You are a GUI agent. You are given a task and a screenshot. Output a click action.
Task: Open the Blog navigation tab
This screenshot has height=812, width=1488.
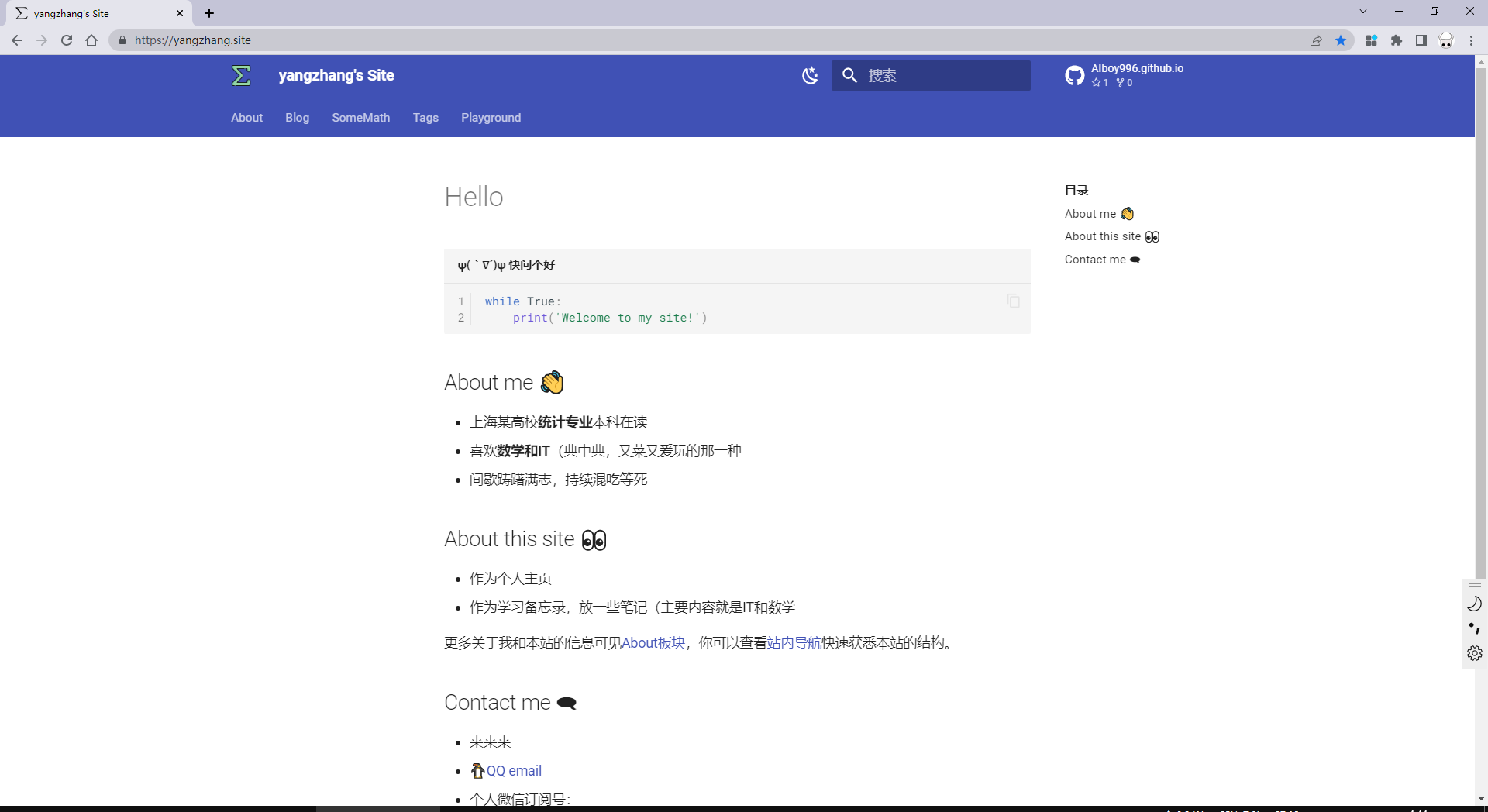point(297,118)
